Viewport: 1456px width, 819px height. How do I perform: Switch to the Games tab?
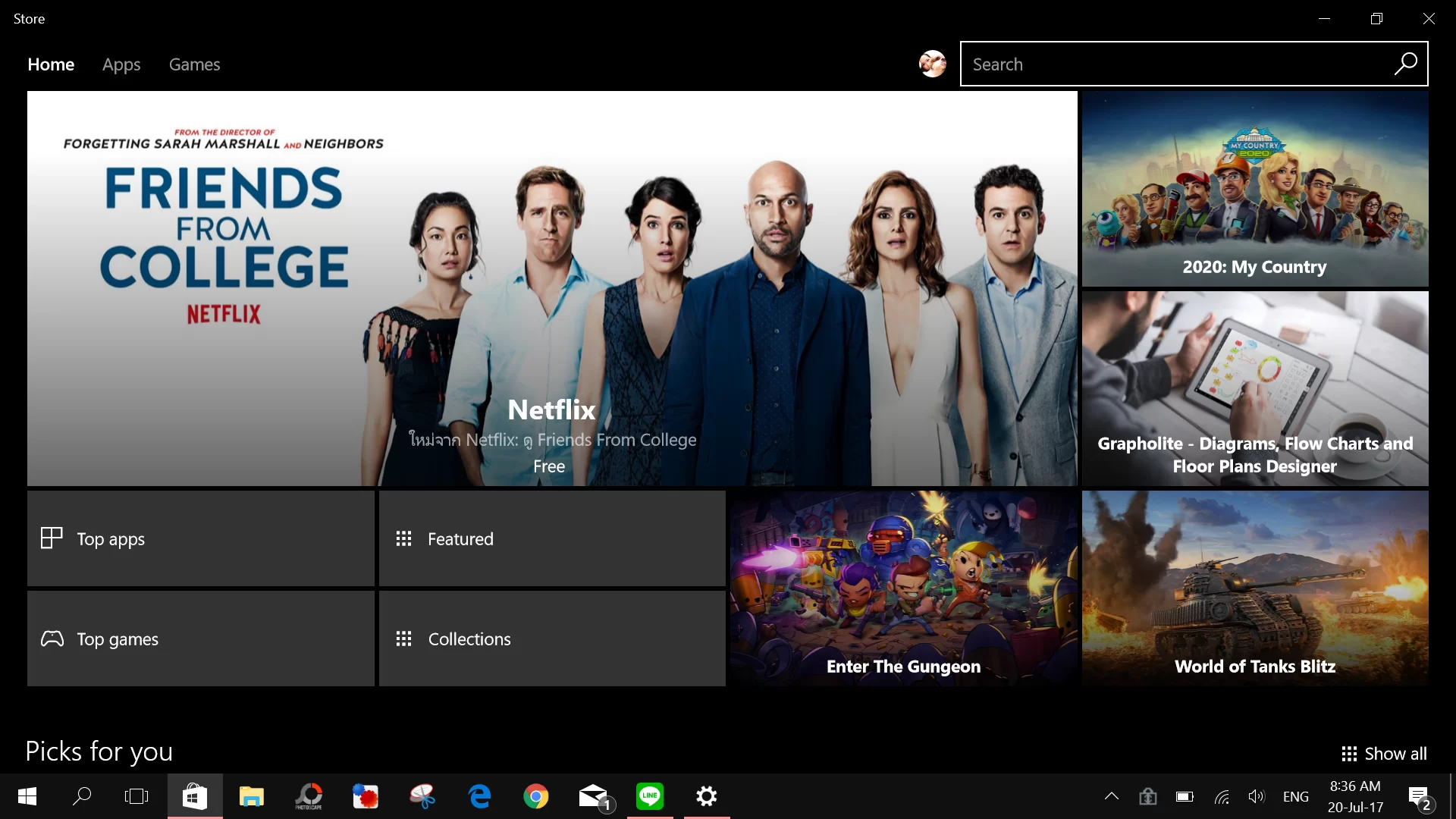(x=194, y=64)
